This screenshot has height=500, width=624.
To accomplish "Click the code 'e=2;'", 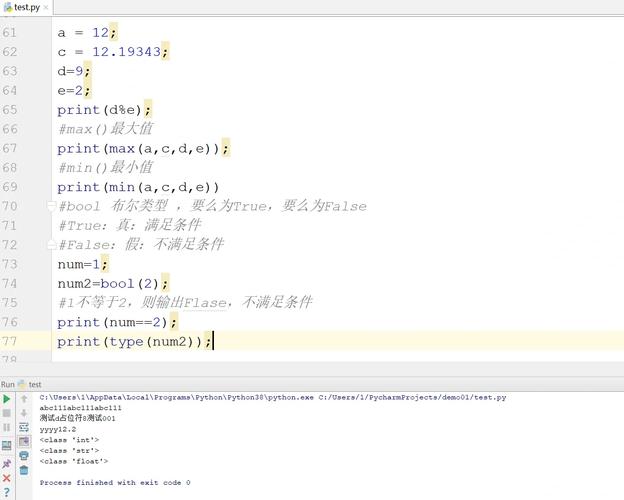I will pyautogui.click(x=74, y=91).
